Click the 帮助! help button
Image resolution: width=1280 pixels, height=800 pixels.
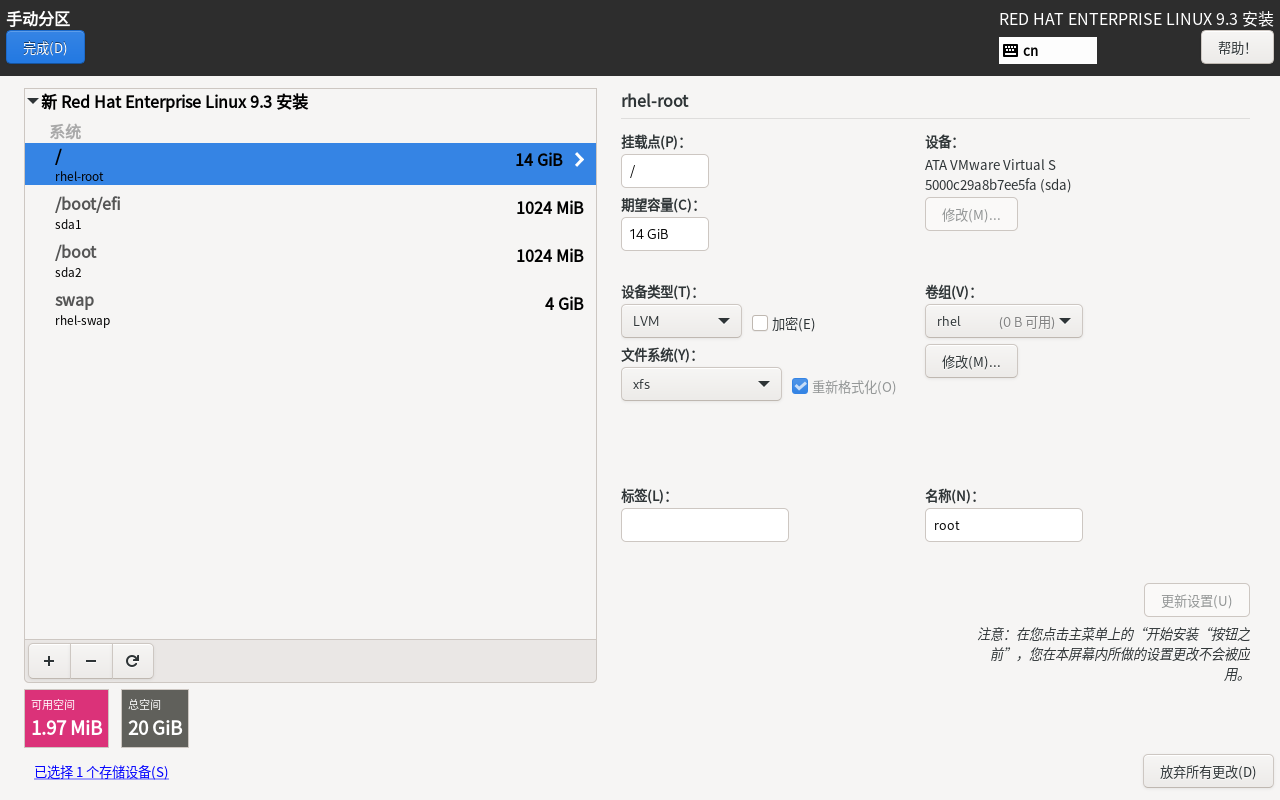1237,47
